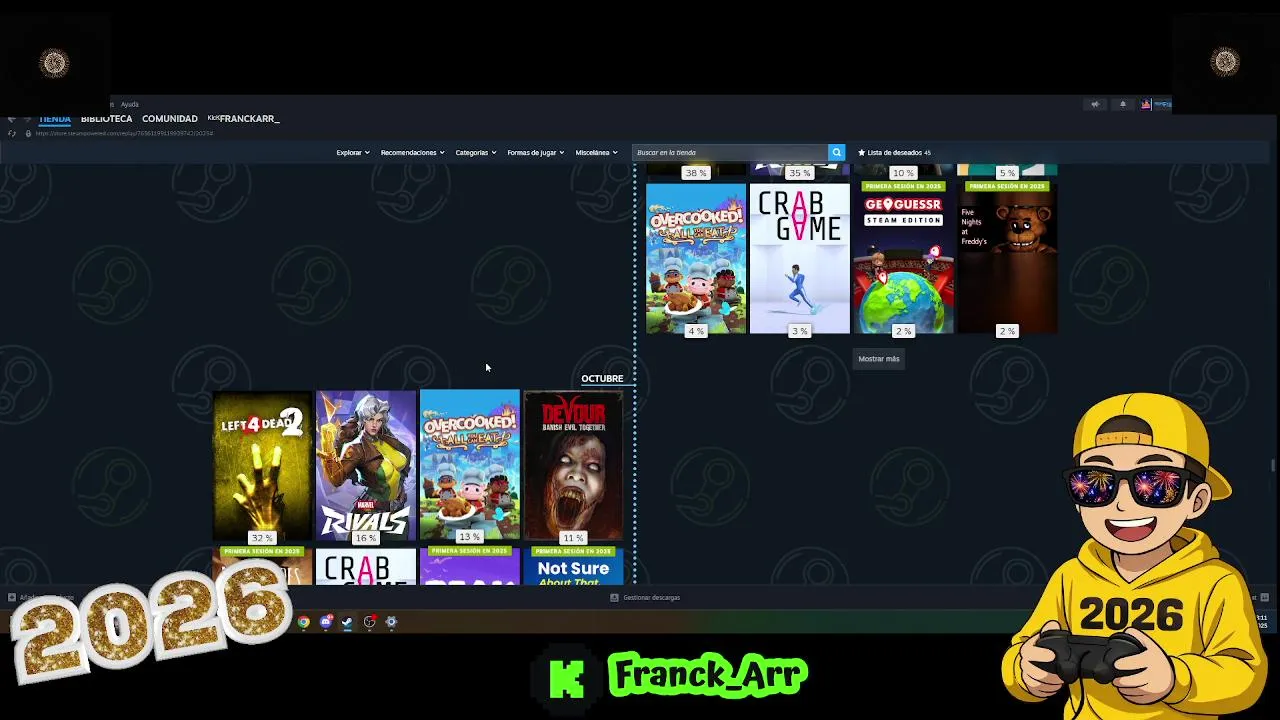Open taskbar app with red badge
The height and width of the screenshot is (720, 1280).
[x=369, y=622]
